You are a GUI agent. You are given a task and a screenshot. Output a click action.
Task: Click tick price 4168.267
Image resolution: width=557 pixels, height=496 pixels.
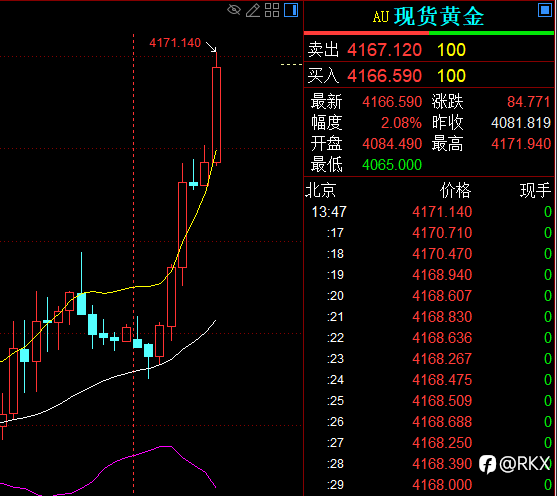442,359
